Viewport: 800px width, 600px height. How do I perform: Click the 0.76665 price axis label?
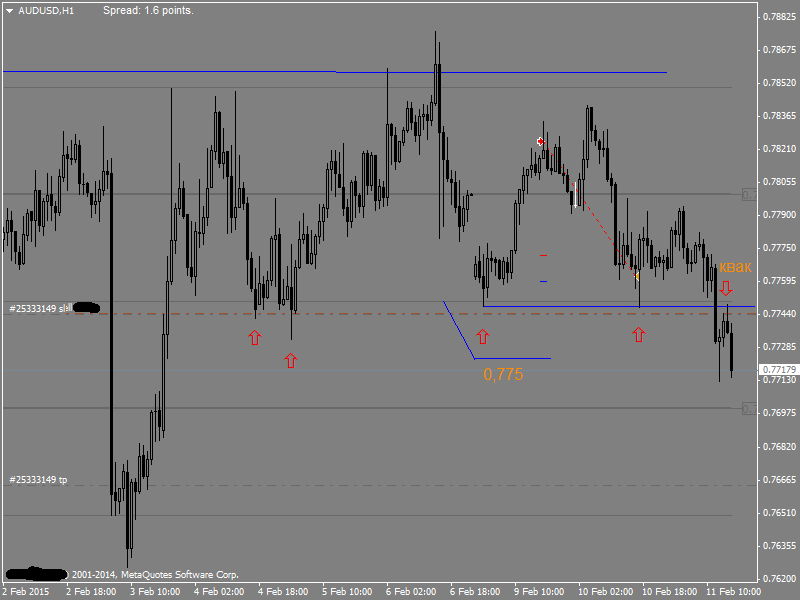779,480
